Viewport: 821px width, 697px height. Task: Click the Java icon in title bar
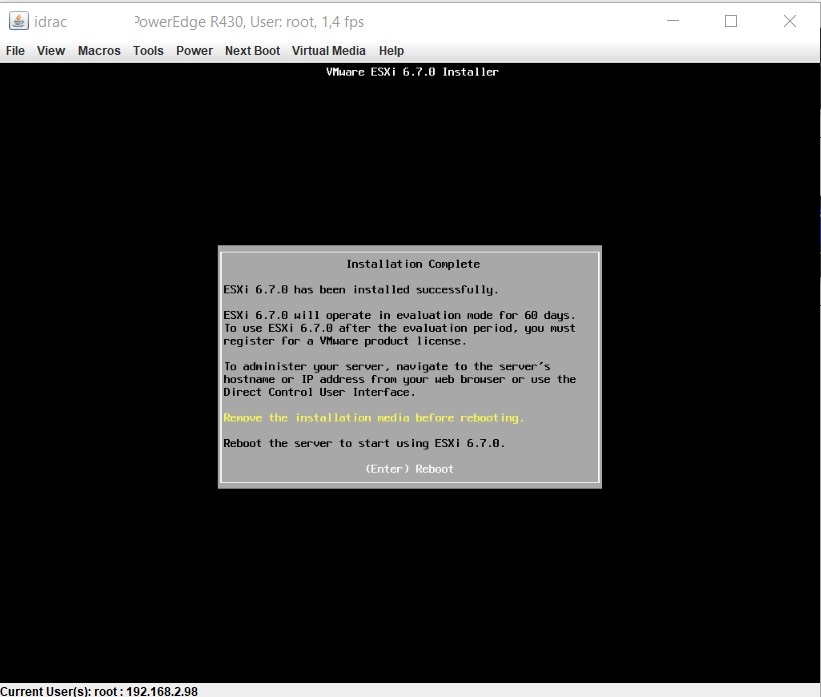(18, 21)
